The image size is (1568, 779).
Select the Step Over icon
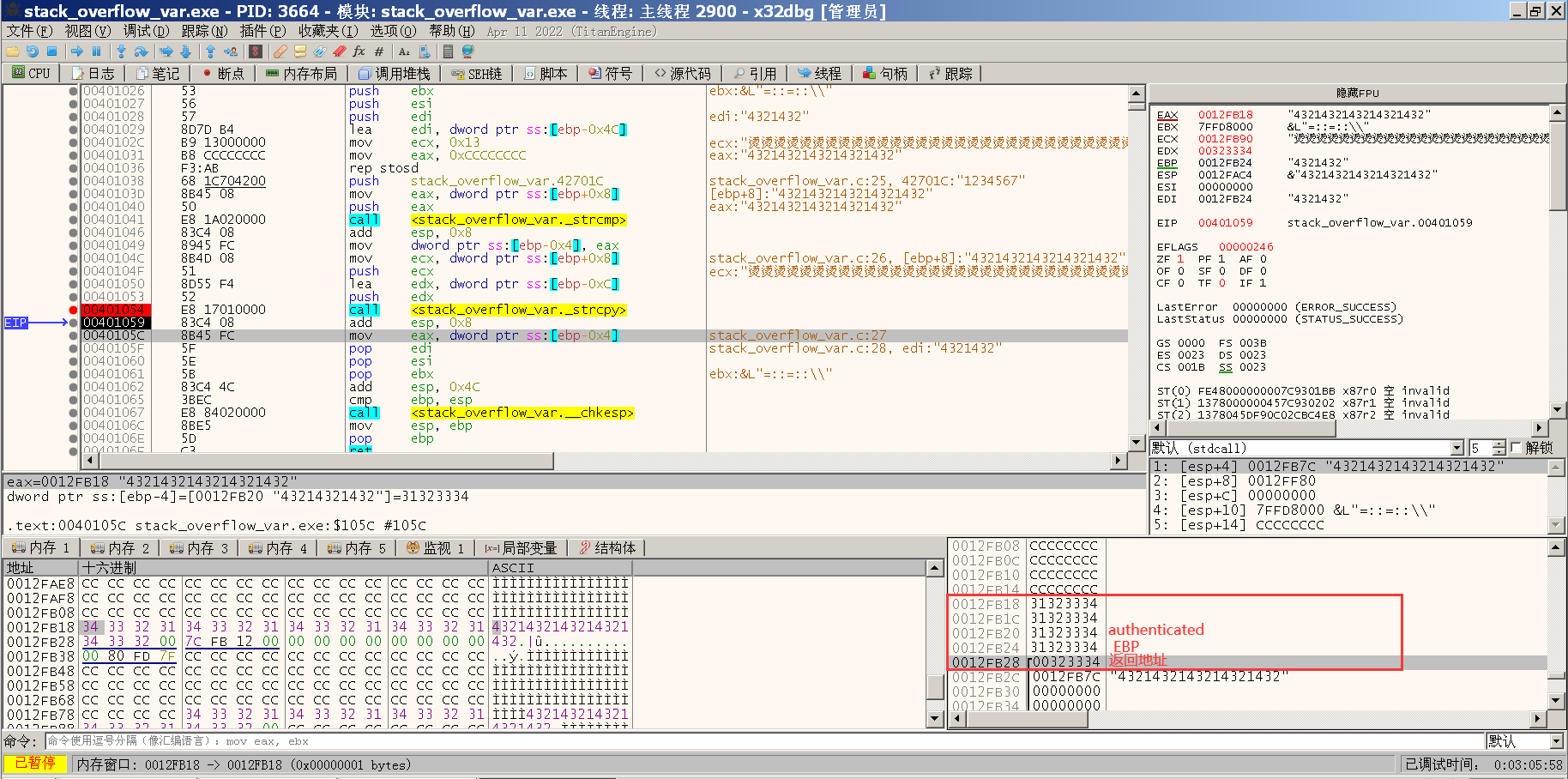(x=141, y=51)
